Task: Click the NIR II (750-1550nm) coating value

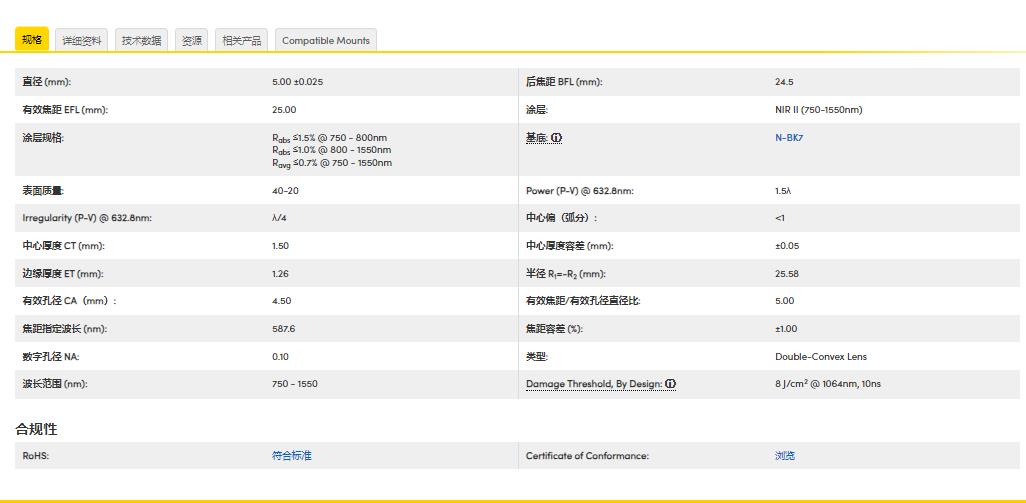Action: (x=818, y=110)
